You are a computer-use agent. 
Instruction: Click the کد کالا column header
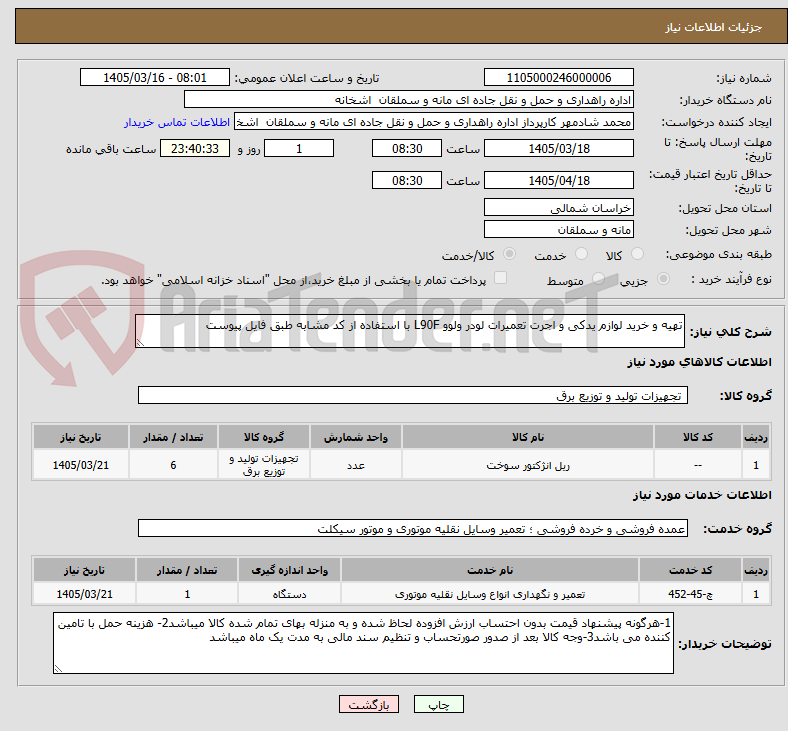698,437
